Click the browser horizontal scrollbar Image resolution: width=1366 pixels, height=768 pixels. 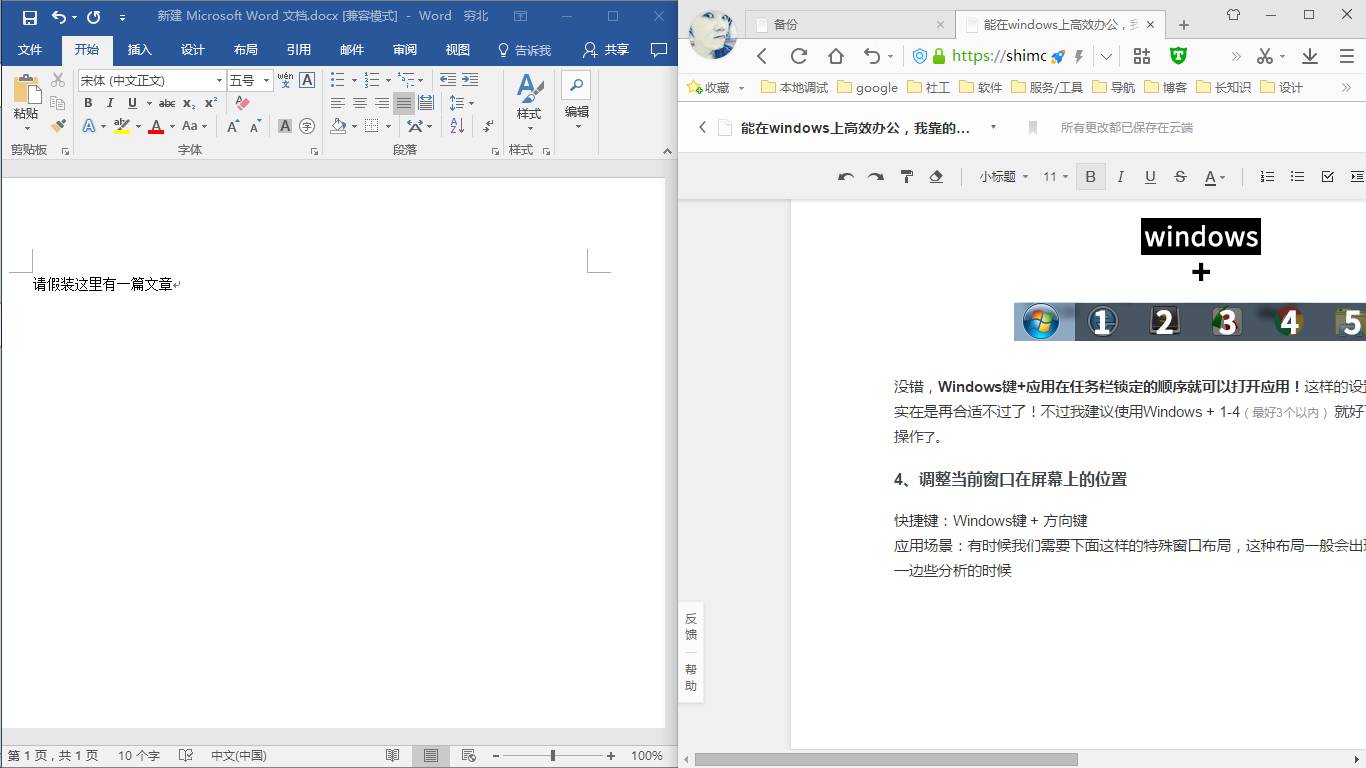pos(886,760)
